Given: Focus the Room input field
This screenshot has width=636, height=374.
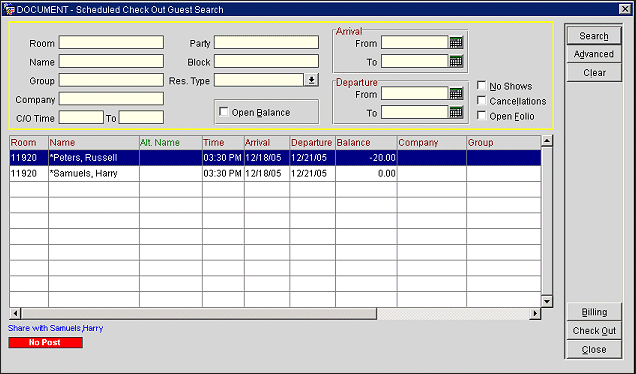Looking at the screenshot, I should click(111, 42).
